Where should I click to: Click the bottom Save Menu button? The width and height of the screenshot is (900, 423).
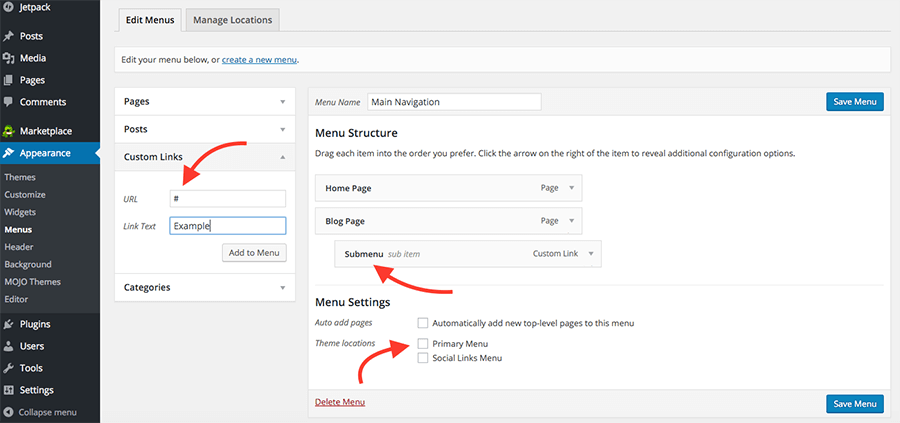pos(855,403)
